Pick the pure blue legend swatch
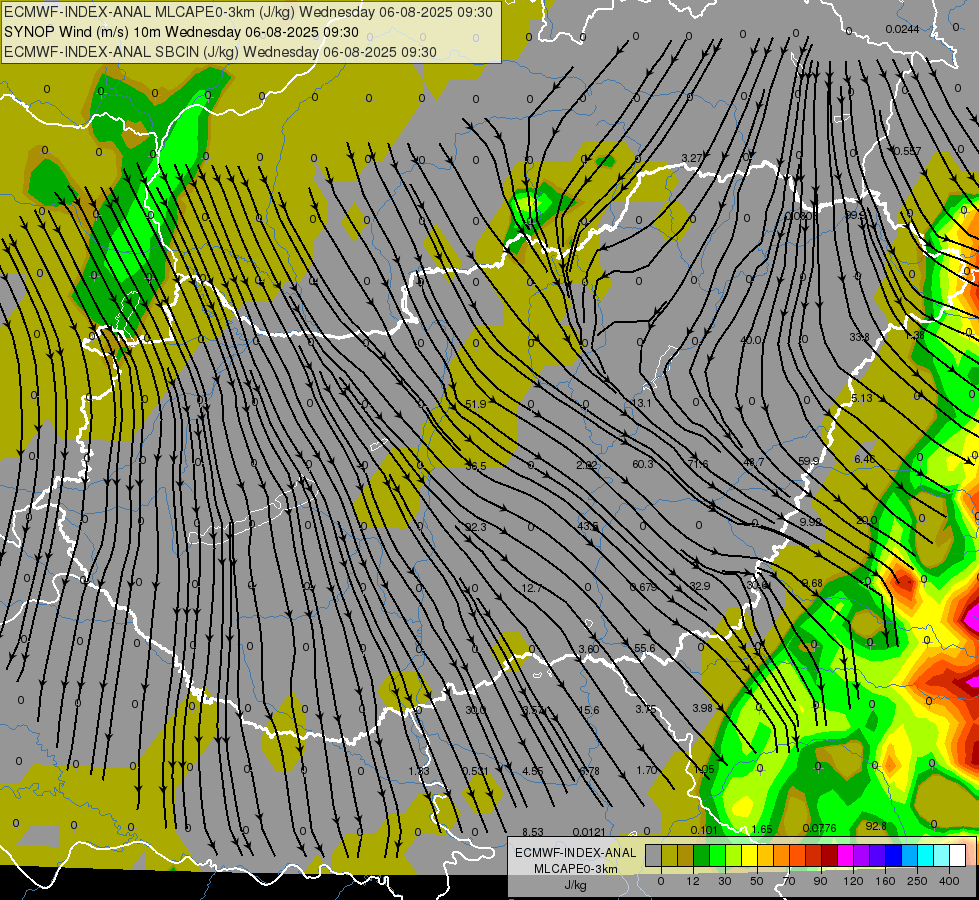This screenshot has height=900, width=979. [893, 855]
